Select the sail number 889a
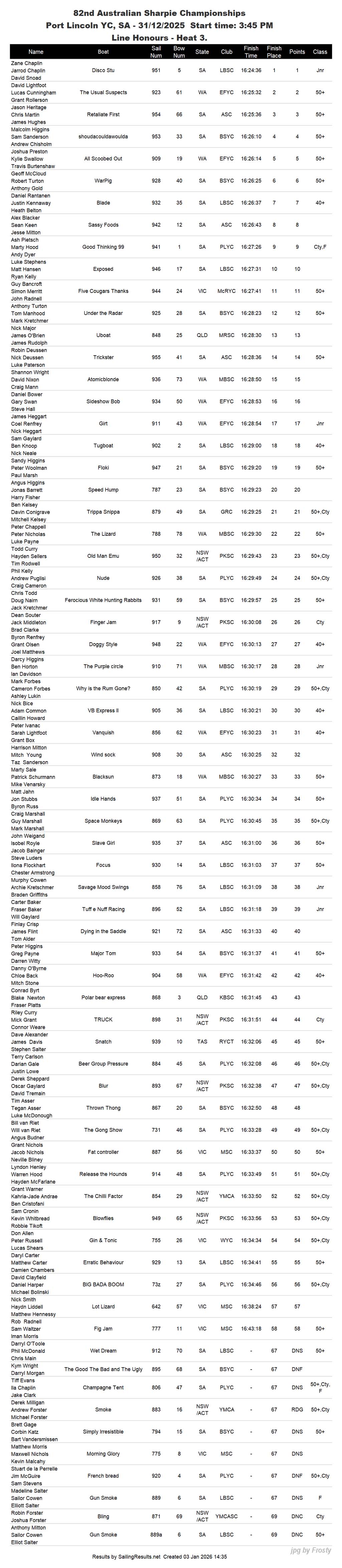The height and width of the screenshot is (1568, 342). tap(156, 1535)
